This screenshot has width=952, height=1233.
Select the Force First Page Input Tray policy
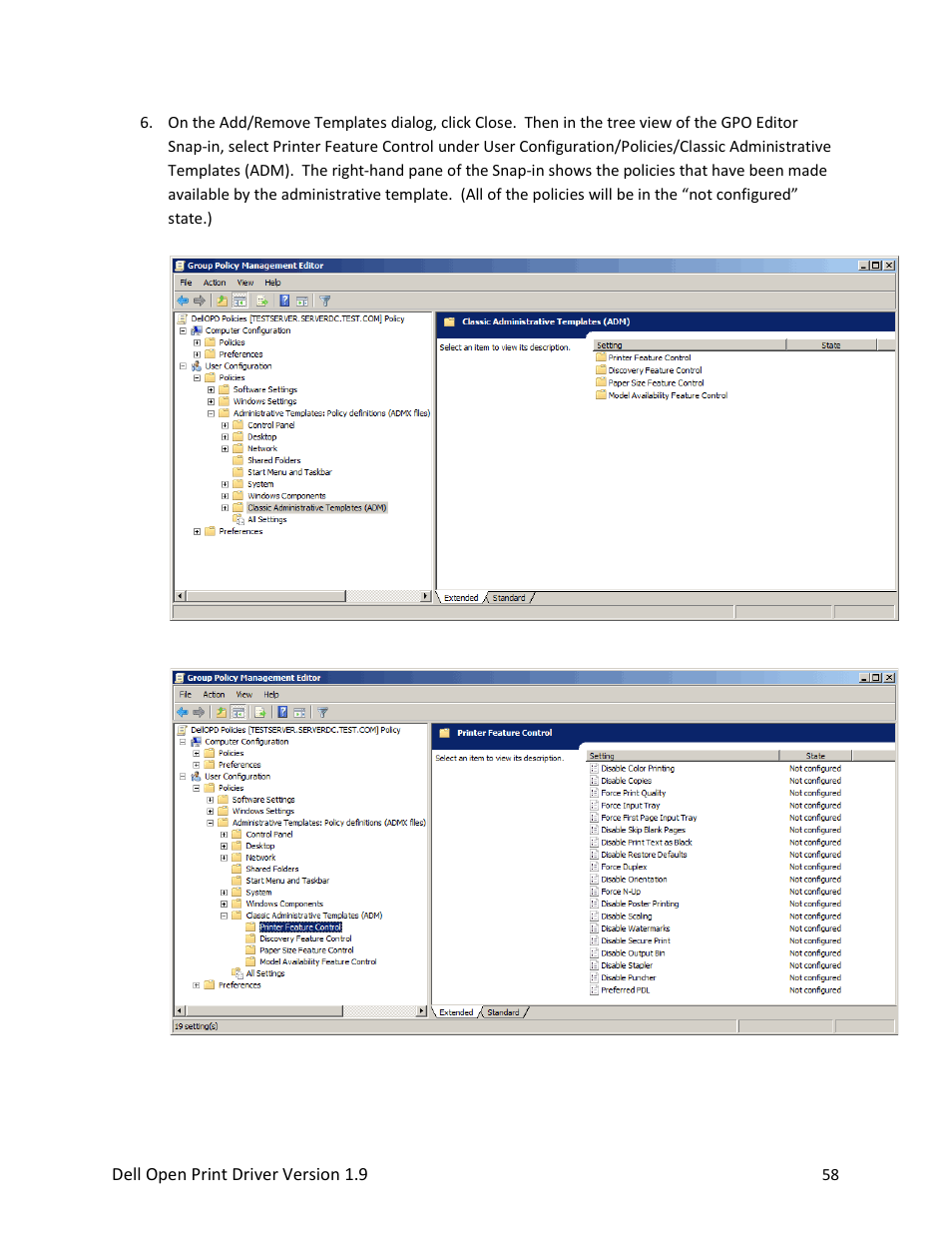click(x=649, y=818)
